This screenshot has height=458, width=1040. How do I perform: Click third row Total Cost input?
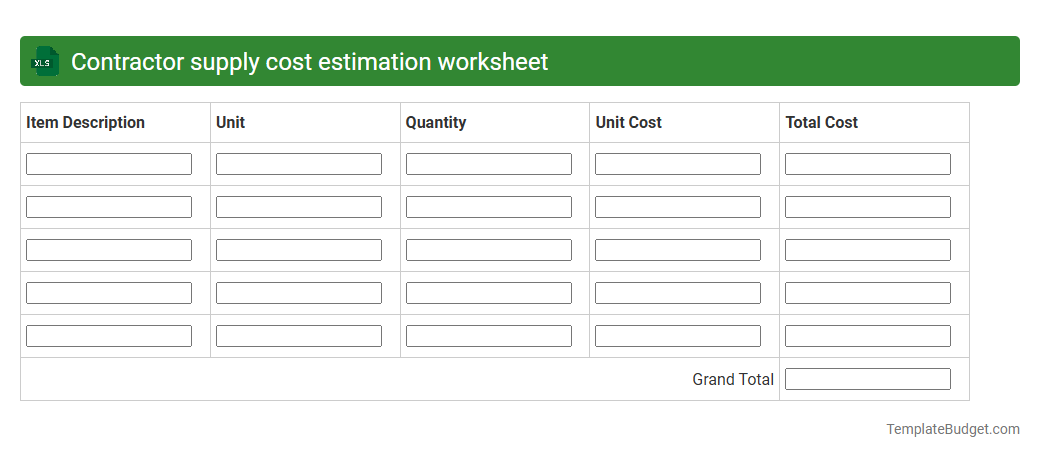868,250
